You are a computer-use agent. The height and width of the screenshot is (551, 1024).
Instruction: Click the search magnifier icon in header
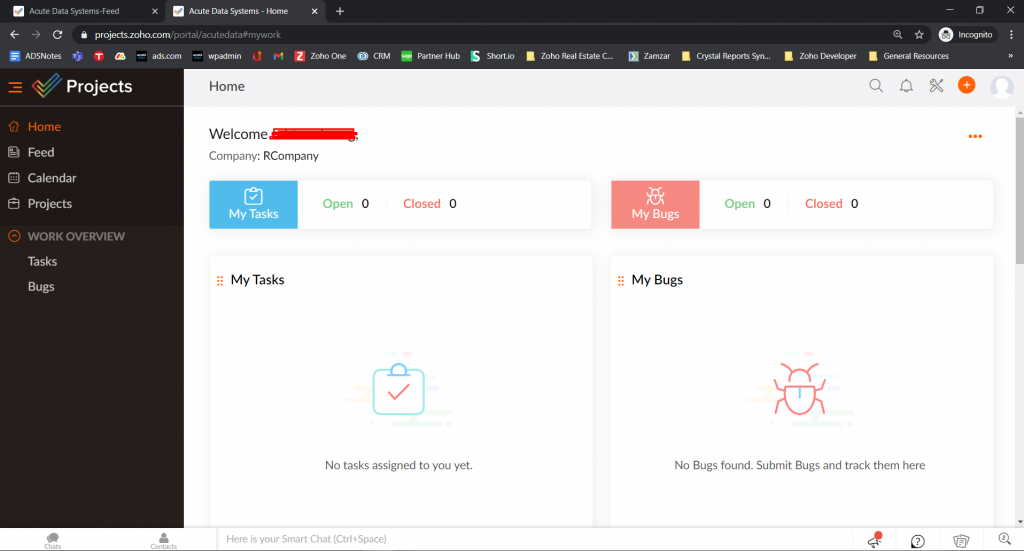point(876,86)
